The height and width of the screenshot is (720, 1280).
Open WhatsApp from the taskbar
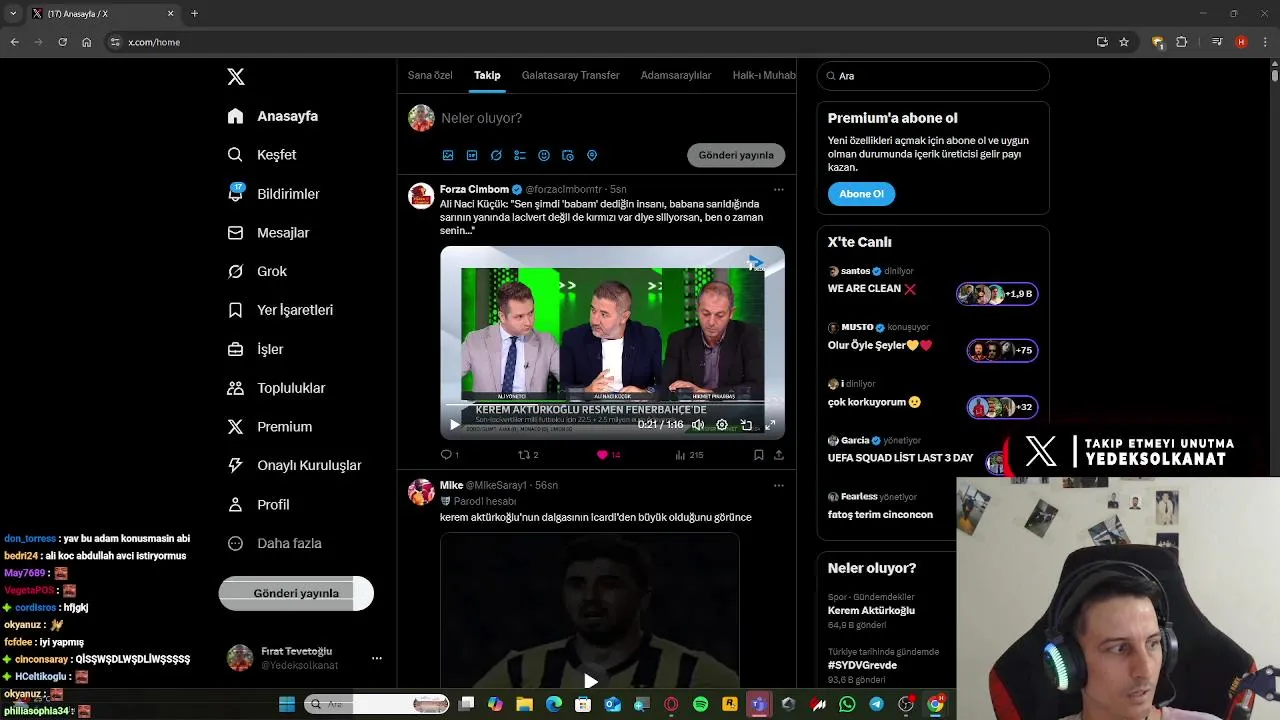pos(848,704)
